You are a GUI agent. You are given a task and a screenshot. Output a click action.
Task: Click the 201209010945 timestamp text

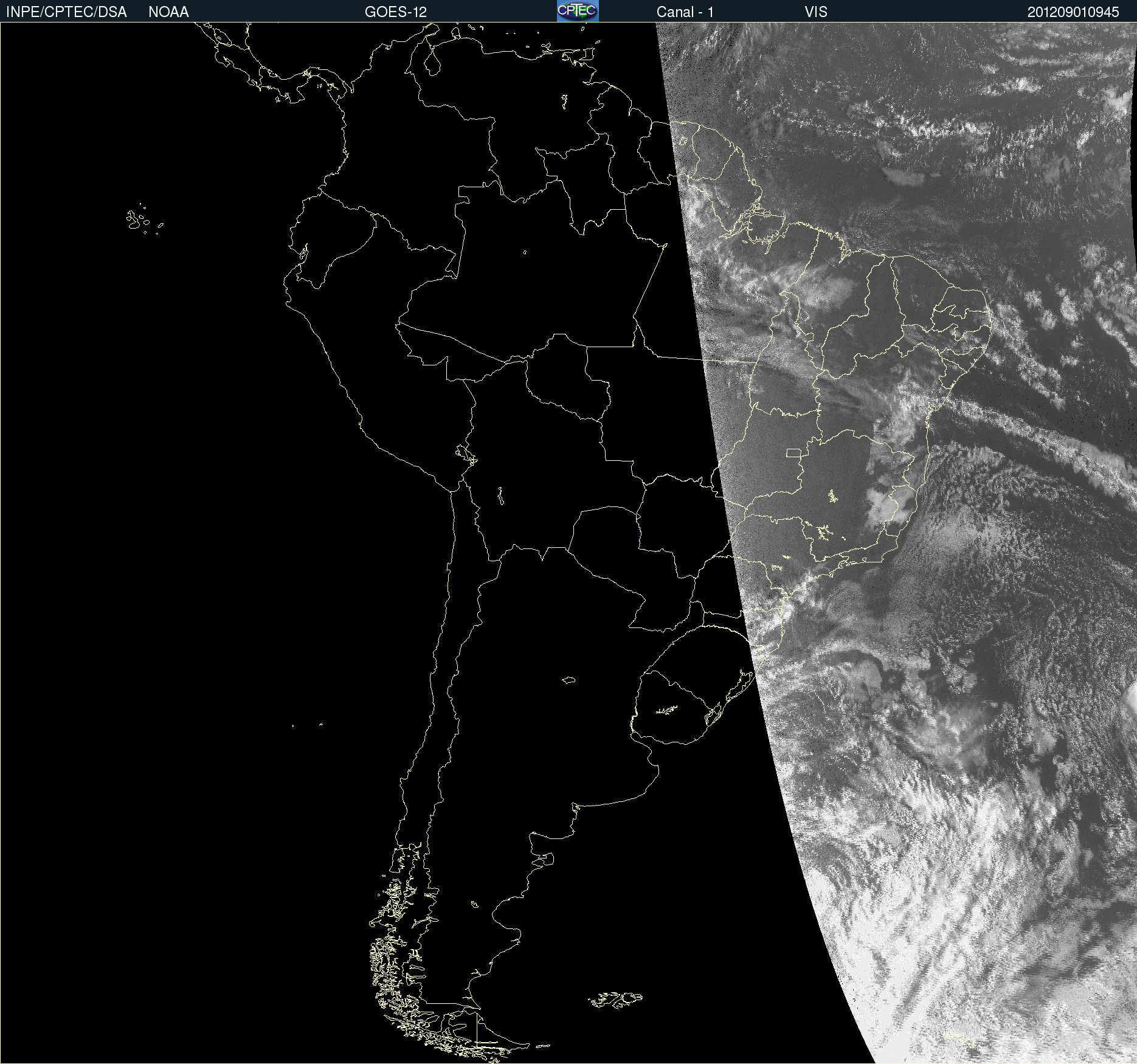[1073, 12]
